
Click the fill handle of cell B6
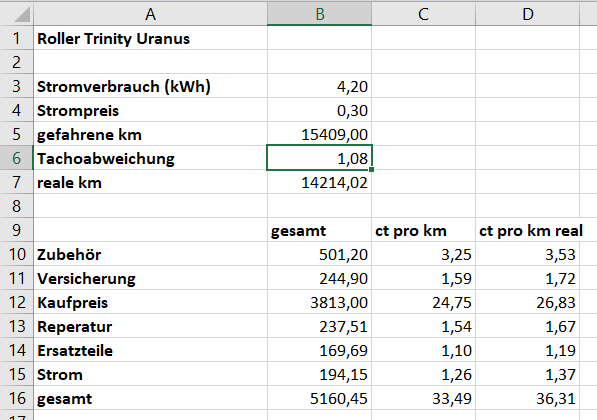pyautogui.click(x=371, y=169)
